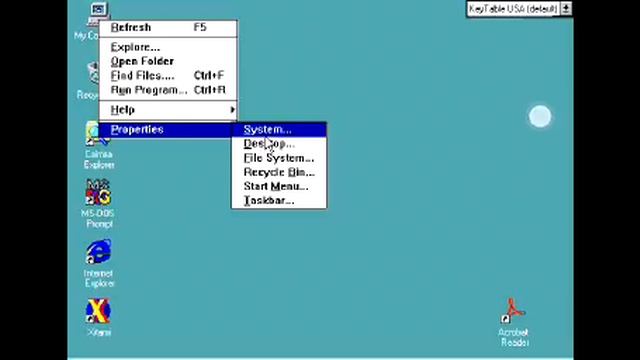Choose Run Program... menu entry

click(168, 90)
